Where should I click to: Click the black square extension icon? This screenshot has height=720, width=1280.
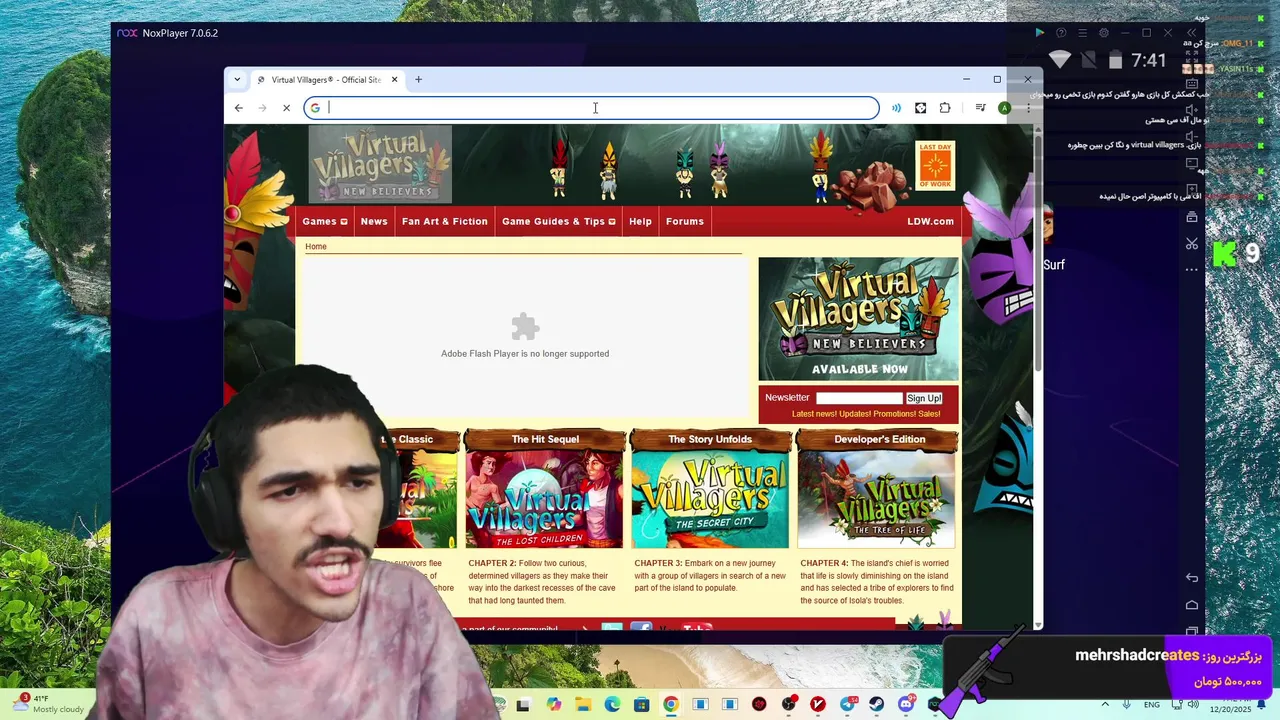point(920,108)
